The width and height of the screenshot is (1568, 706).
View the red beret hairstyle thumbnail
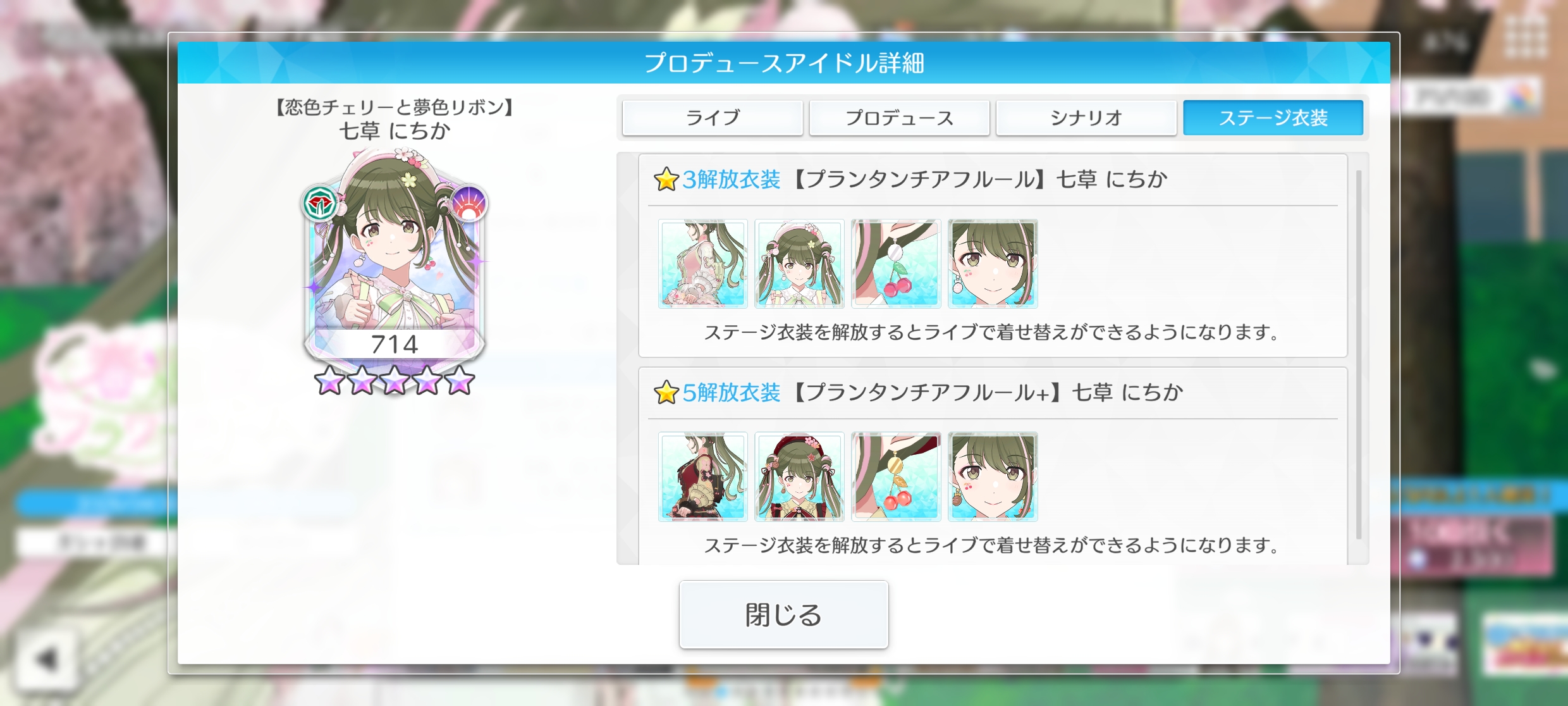[x=799, y=477]
